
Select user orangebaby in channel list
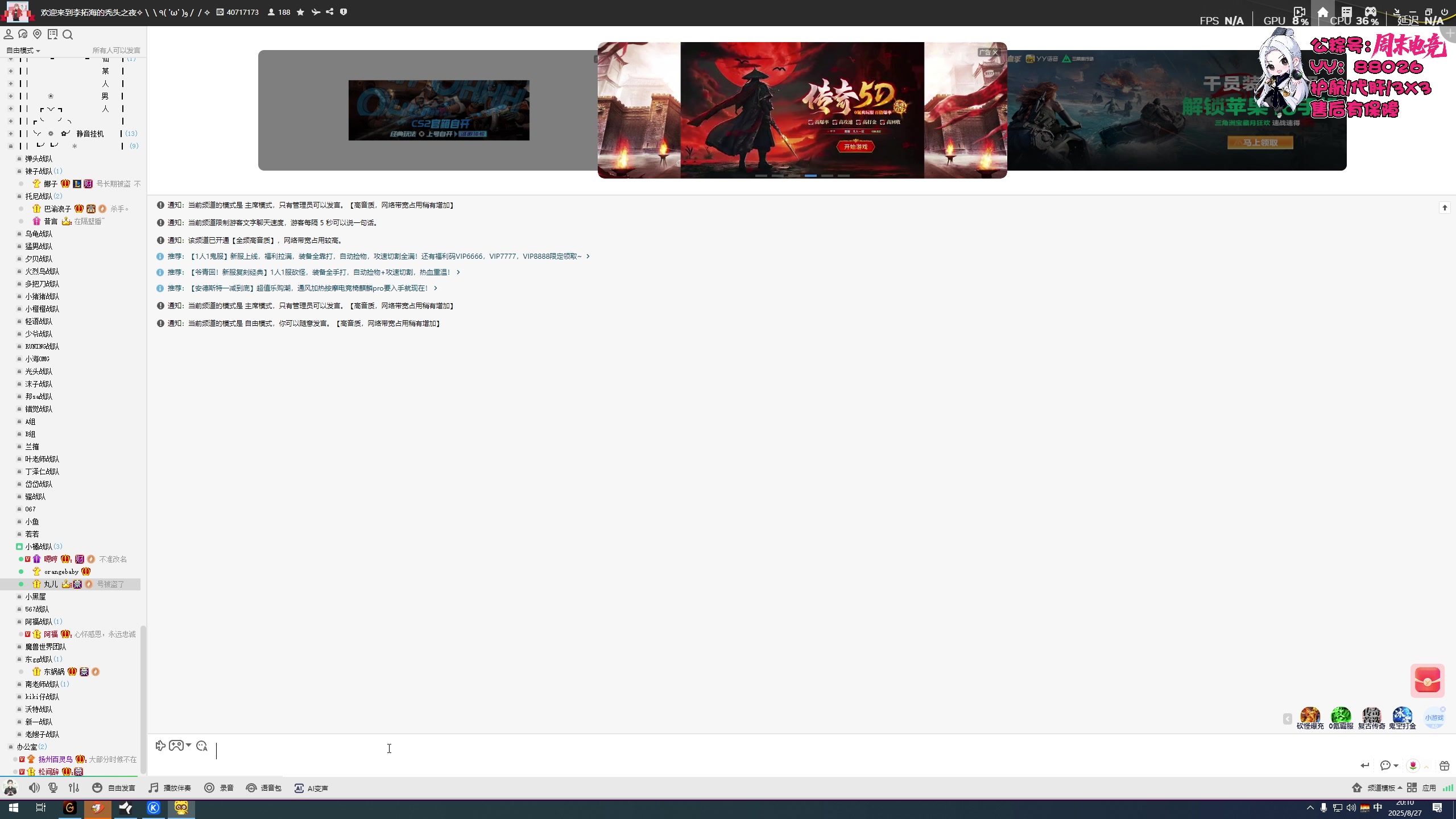61,572
